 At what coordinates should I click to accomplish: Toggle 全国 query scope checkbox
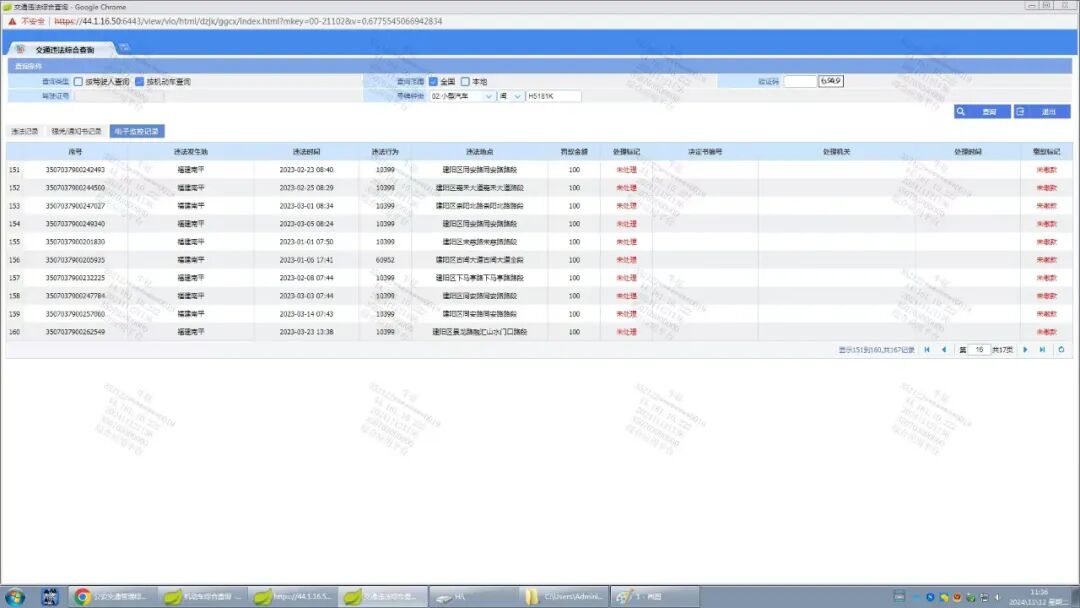pos(433,82)
